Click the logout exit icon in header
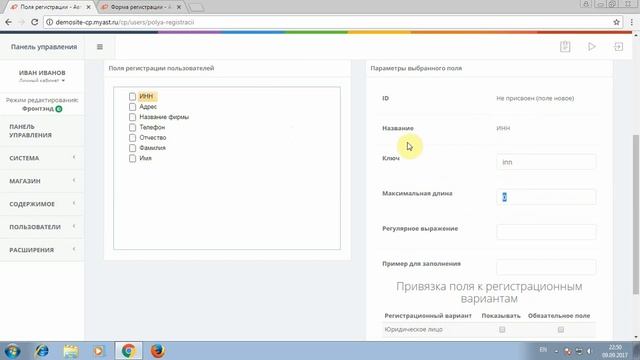The height and width of the screenshot is (360, 640). (618, 47)
